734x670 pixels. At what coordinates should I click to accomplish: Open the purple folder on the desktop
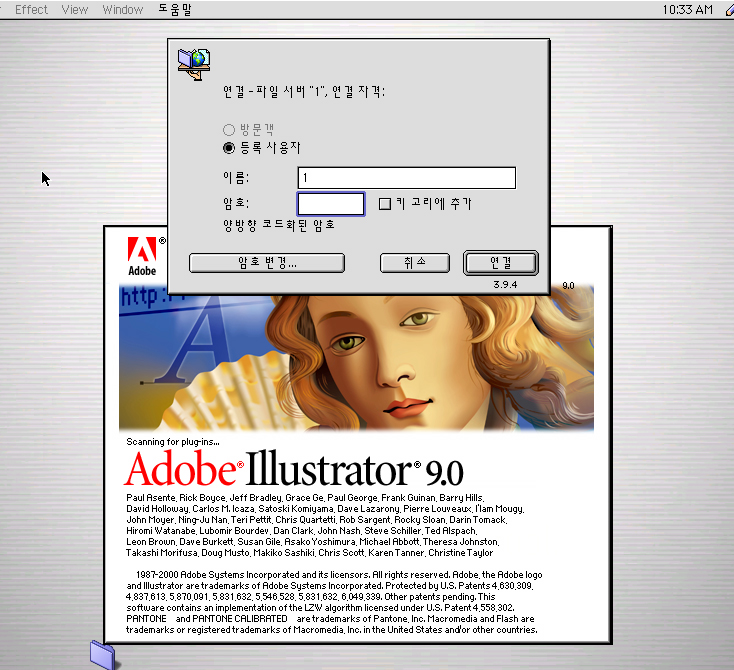(102, 654)
